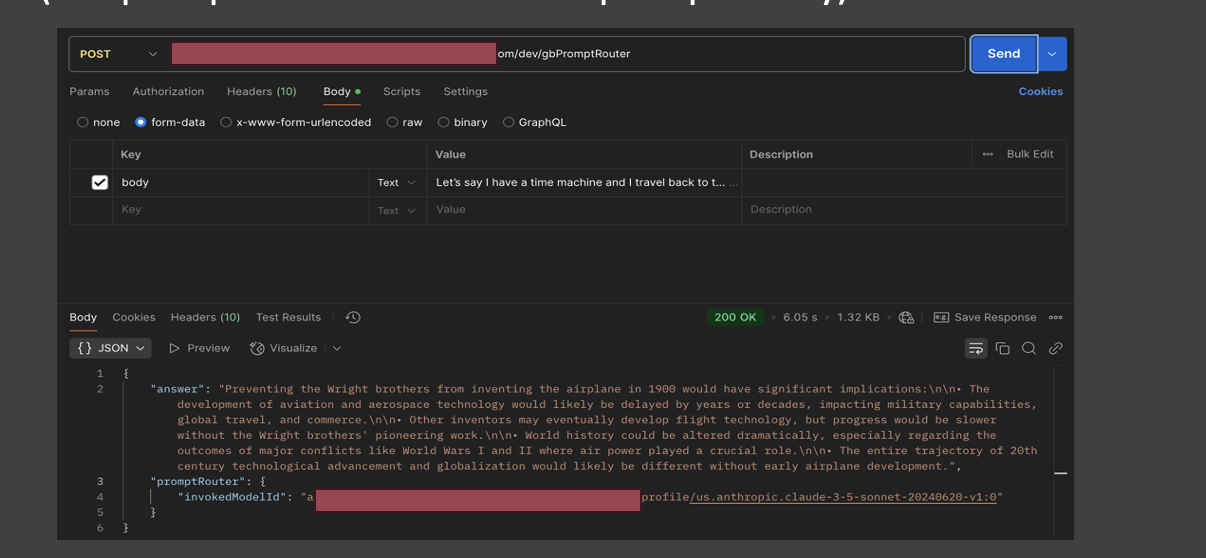The width and height of the screenshot is (1206, 558).
Task: Open the response more options ellipsis
Action: click(x=1055, y=317)
